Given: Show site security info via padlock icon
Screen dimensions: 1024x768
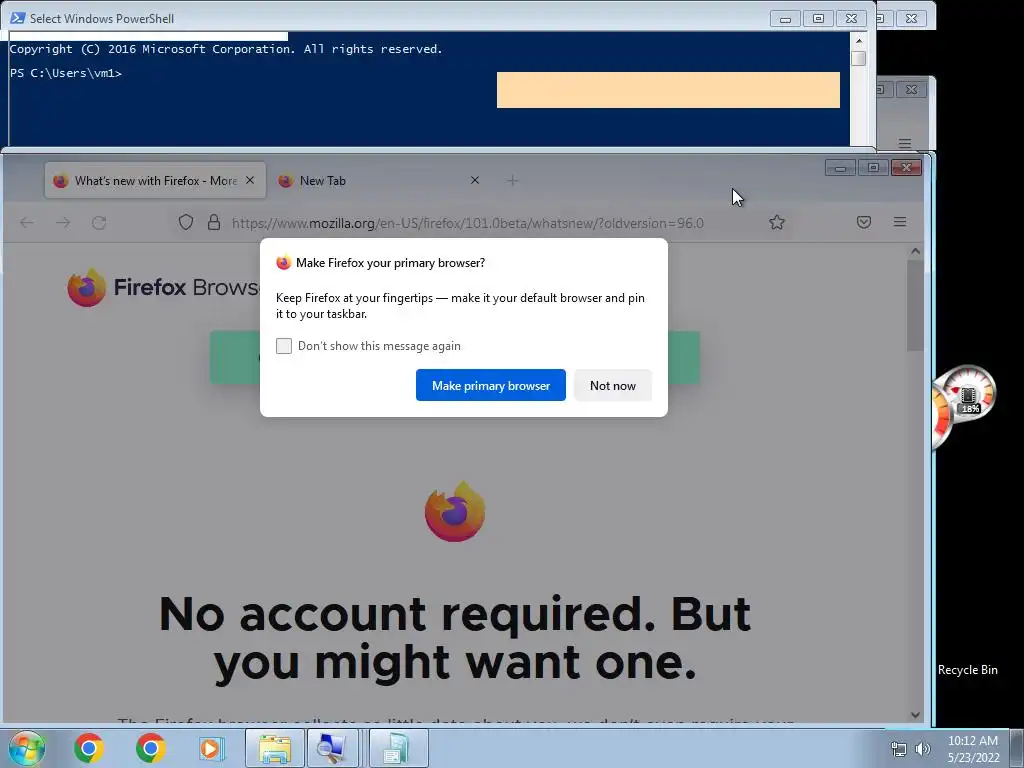Looking at the screenshot, I should tap(214, 222).
